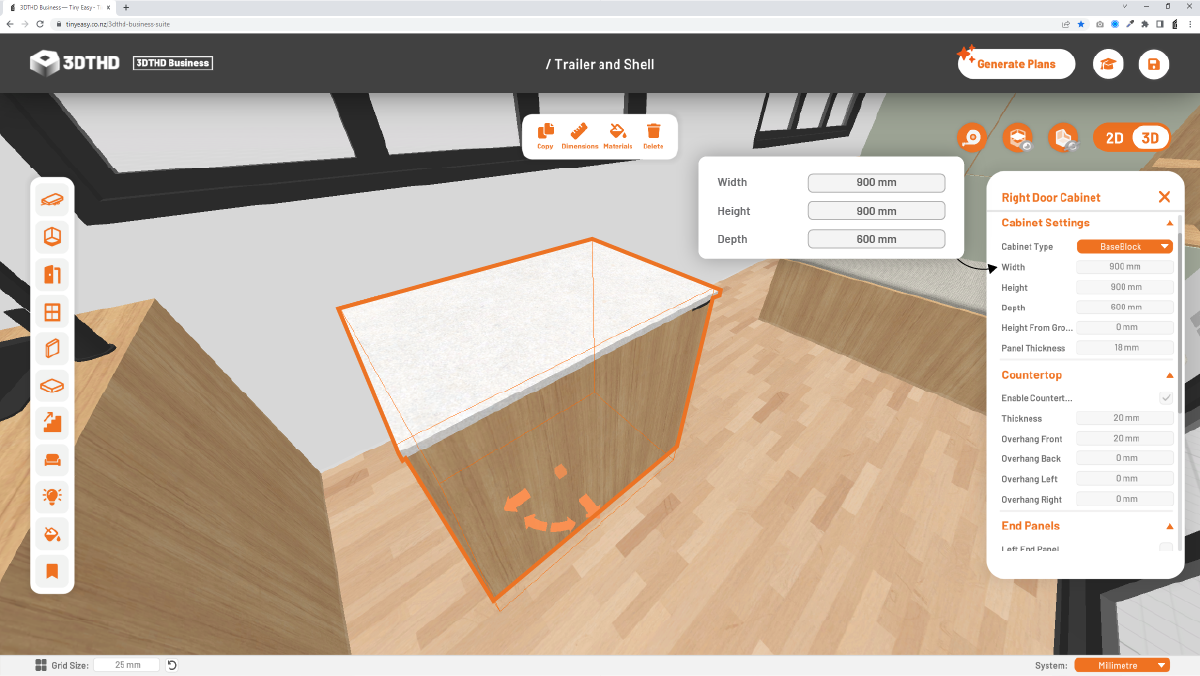Click Width 900 mm in popup callout
This screenshot has height=676, width=1200.
coord(876,183)
